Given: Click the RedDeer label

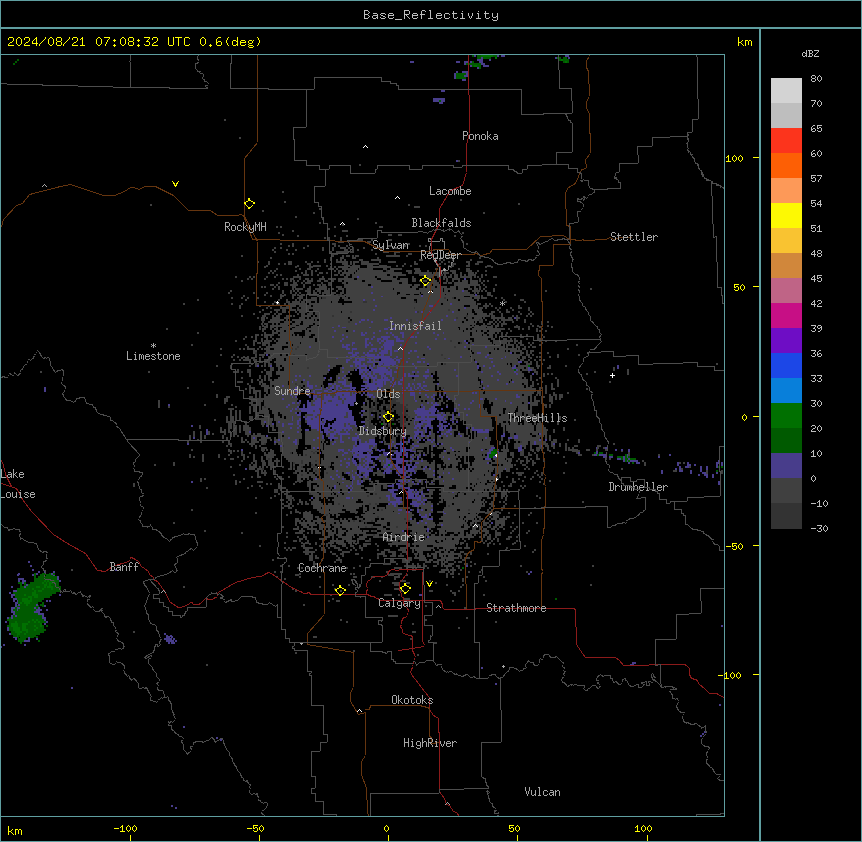Looking at the screenshot, I should click(440, 255).
